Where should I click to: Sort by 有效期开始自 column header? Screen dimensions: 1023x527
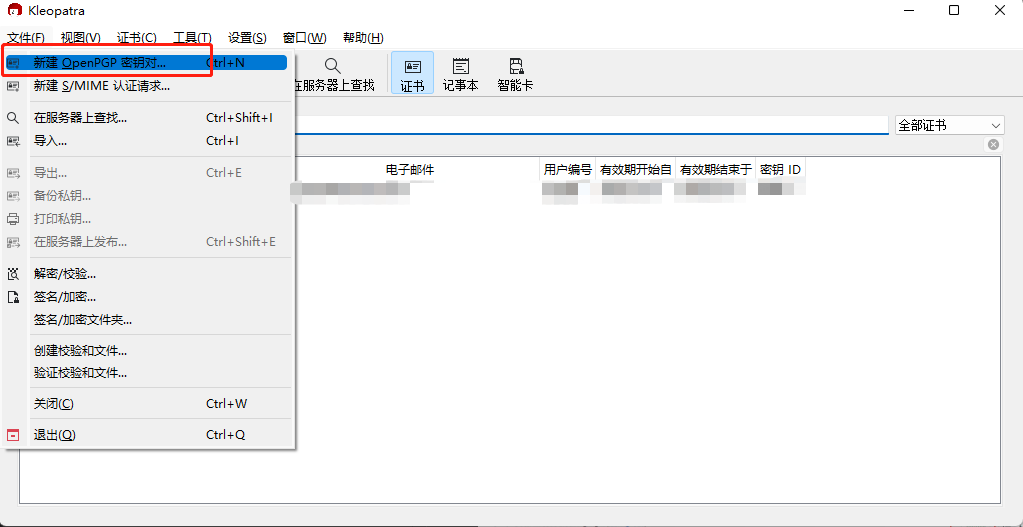tap(635, 170)
